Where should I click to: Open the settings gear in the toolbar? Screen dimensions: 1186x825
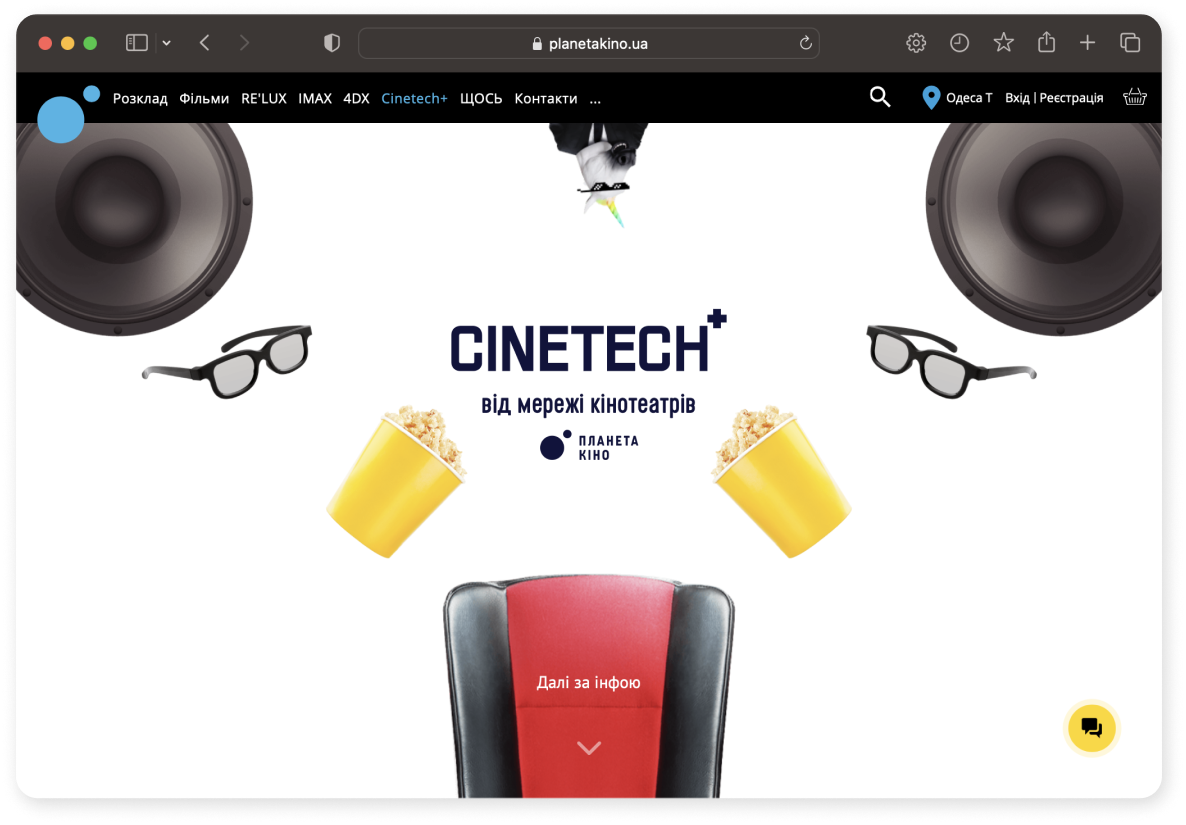click(916, 43)
